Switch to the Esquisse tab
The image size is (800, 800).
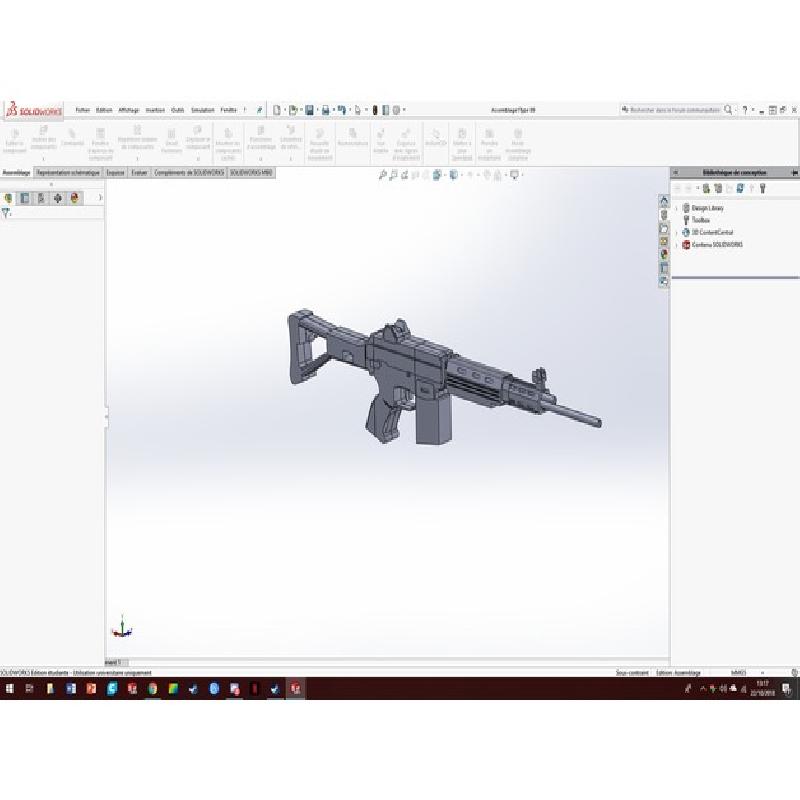pos(116,173)
